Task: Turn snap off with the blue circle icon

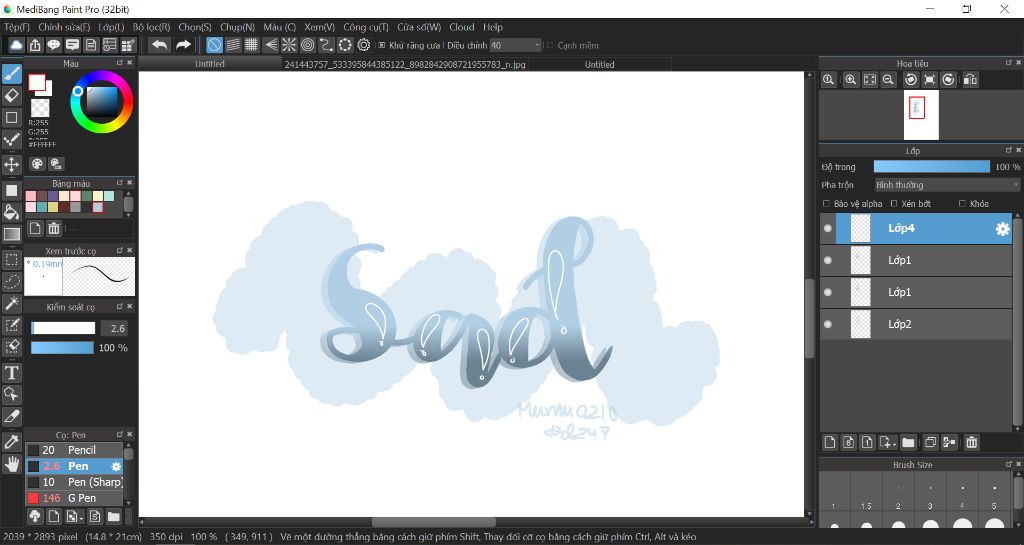Action: click(214, 45)
